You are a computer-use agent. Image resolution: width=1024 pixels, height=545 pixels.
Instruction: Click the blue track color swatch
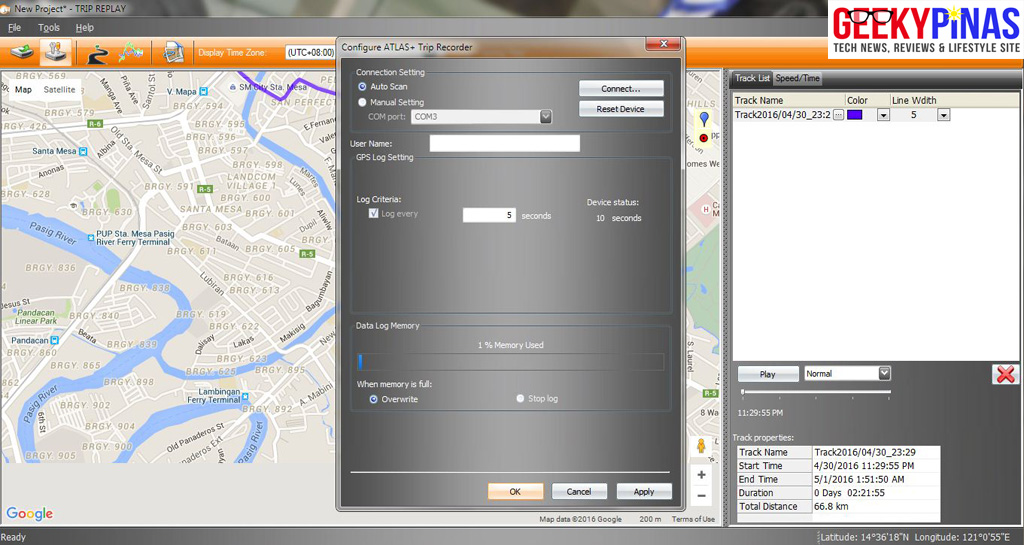click(855, 115)
